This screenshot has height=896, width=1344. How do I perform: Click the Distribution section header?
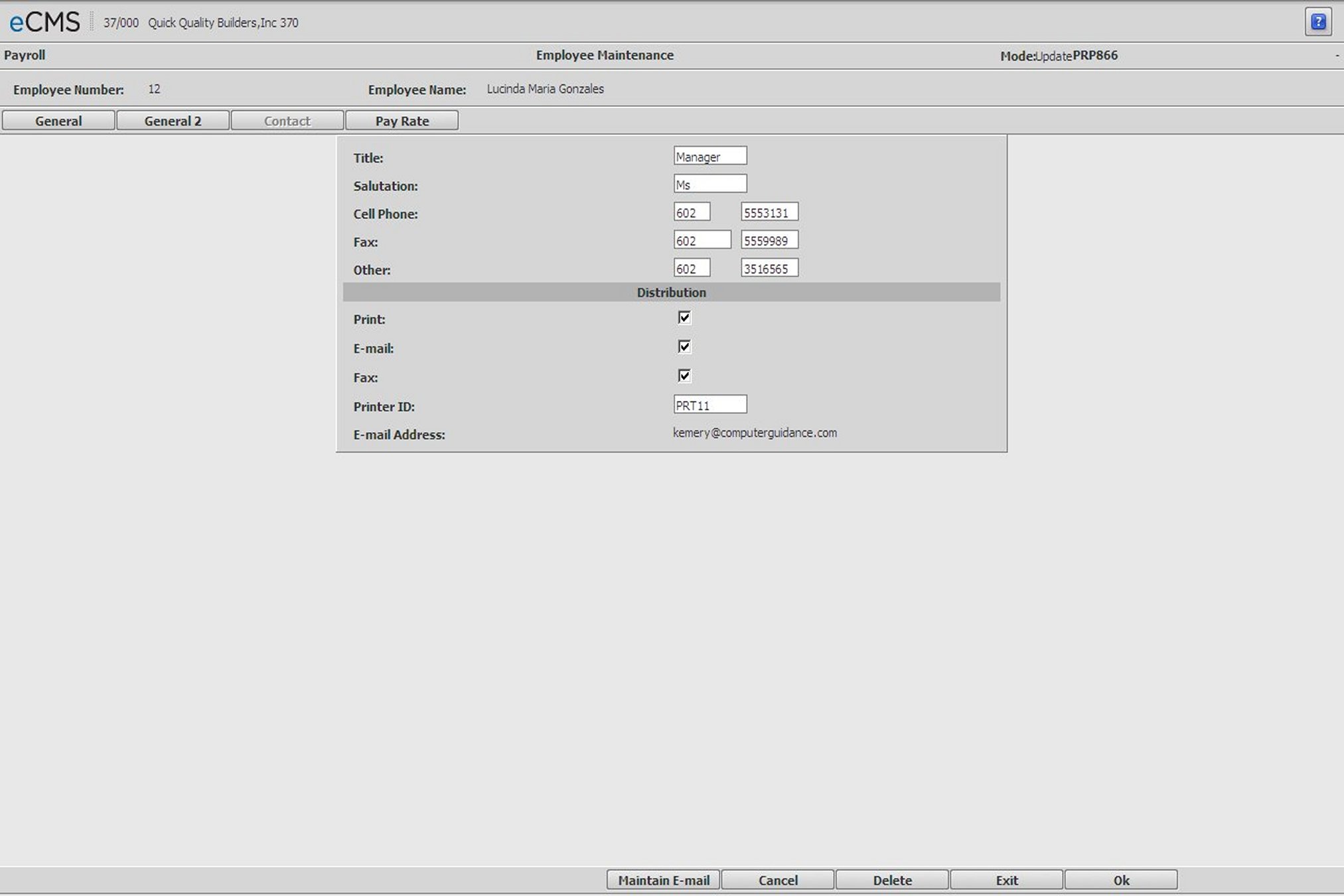672,292
